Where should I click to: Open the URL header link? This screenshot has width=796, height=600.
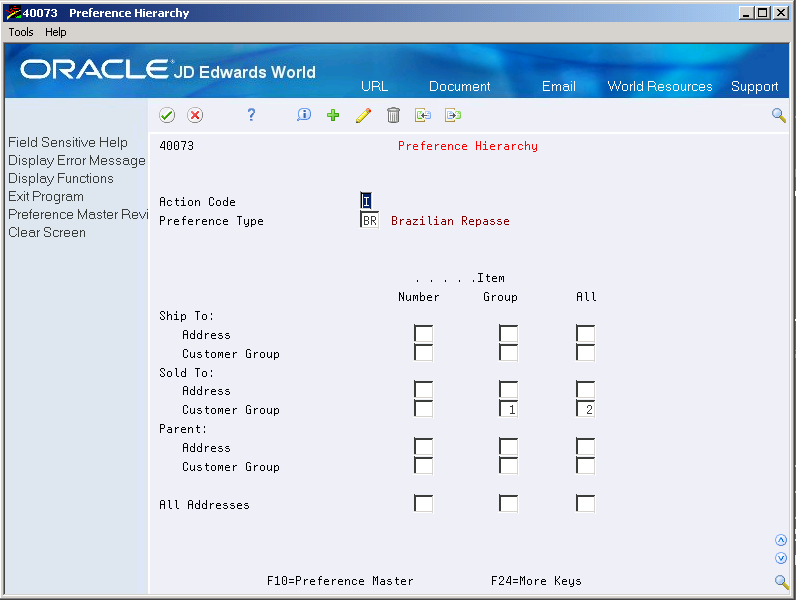coord(375,86)
